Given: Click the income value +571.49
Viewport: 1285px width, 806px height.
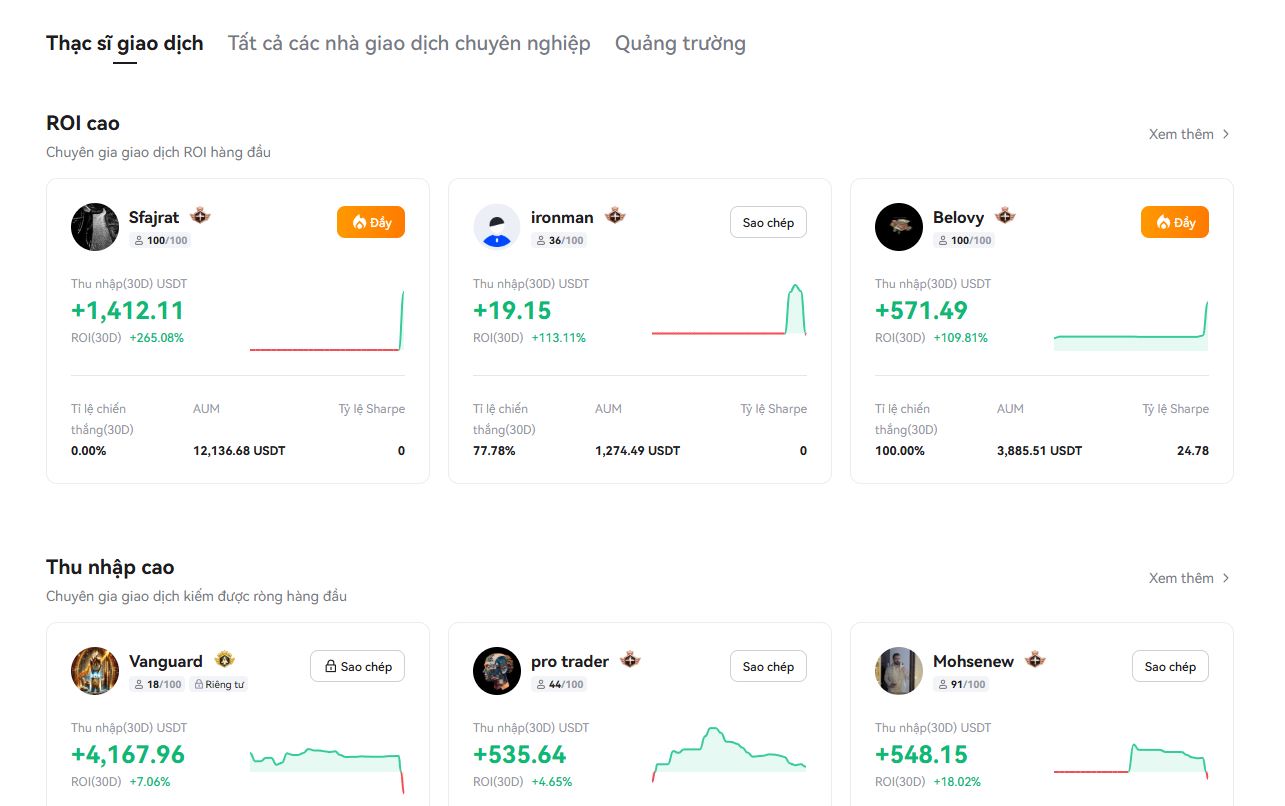Looking at the screenshot, I should tap(922, 310).
